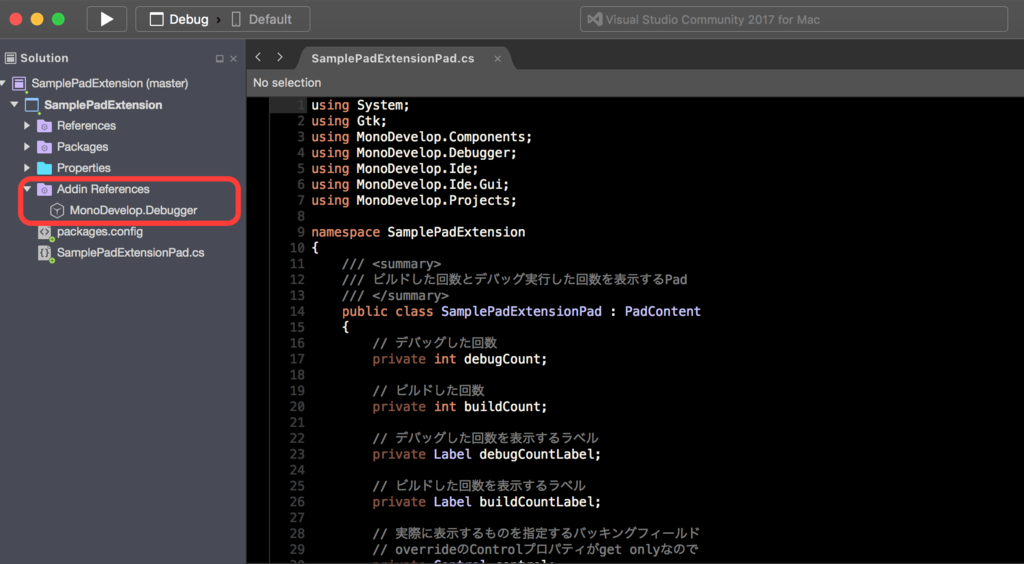Click the closing '/// </summary>' comment line
The image size is (1024, 564).
coord(395,296)
